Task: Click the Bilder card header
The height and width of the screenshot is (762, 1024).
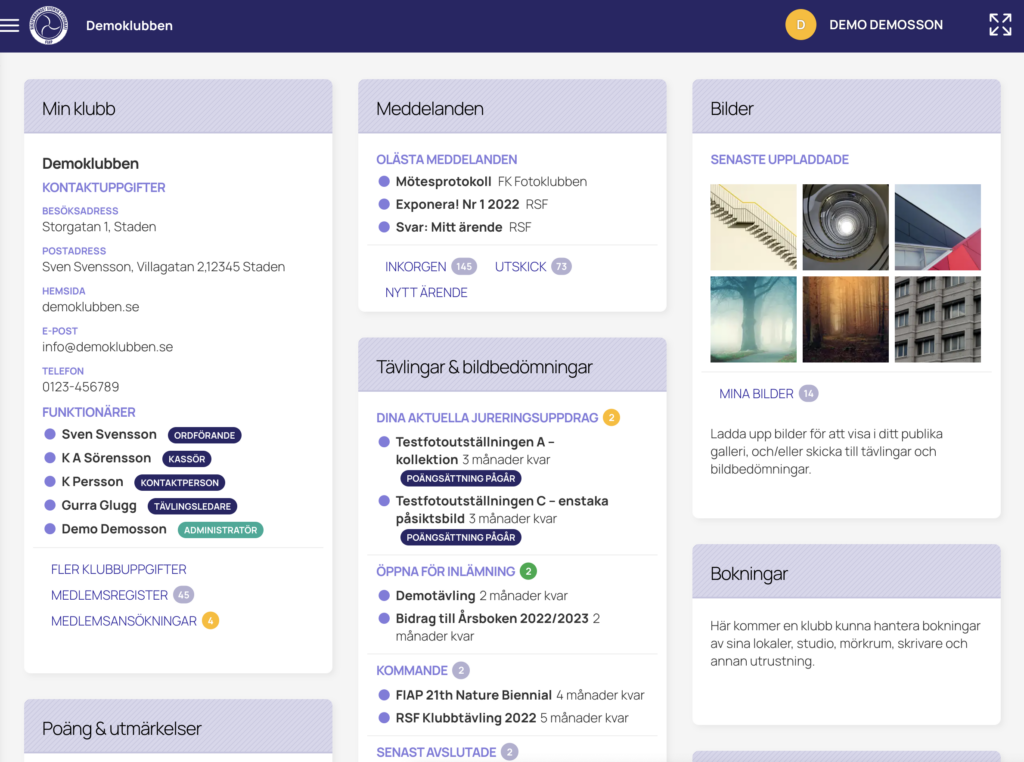Action: (x=846, y=106)
